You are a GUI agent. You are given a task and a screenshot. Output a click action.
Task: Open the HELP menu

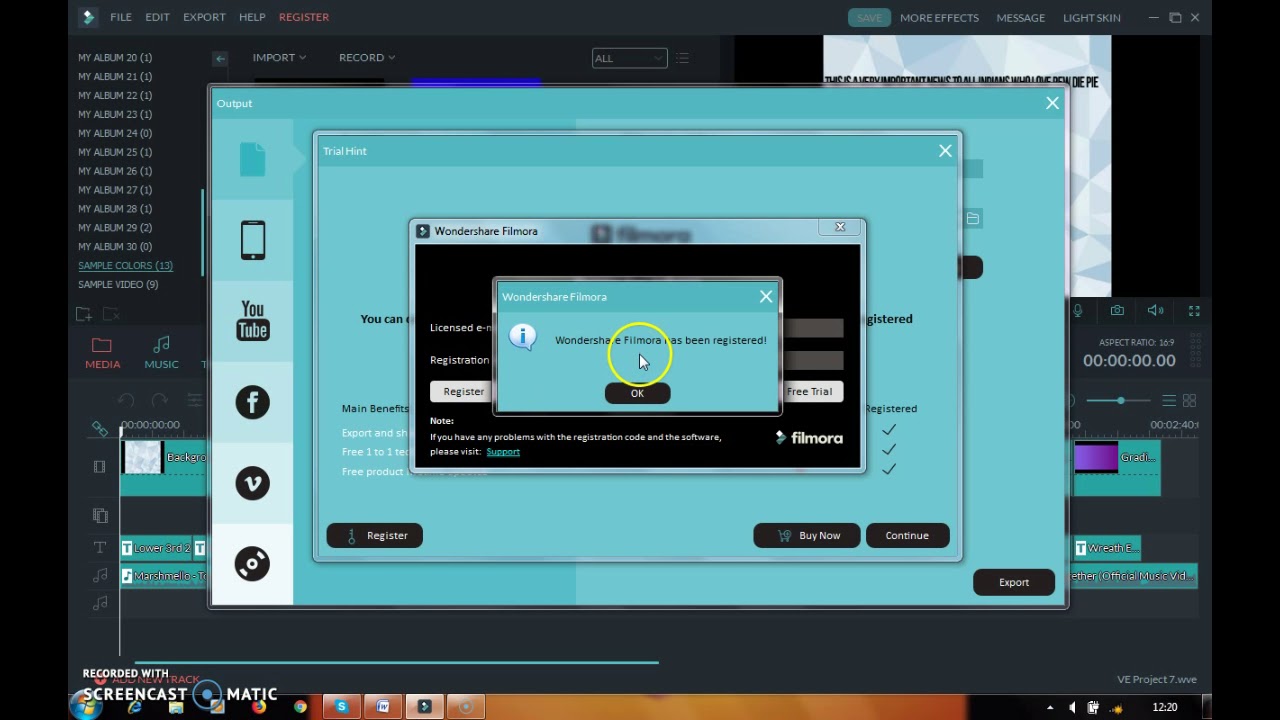pyautogui.click(x=252, y=17)
